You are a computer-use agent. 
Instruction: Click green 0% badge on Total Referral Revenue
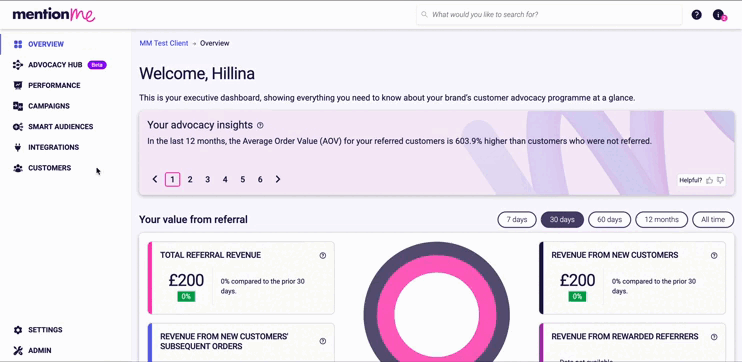point(186,297)
